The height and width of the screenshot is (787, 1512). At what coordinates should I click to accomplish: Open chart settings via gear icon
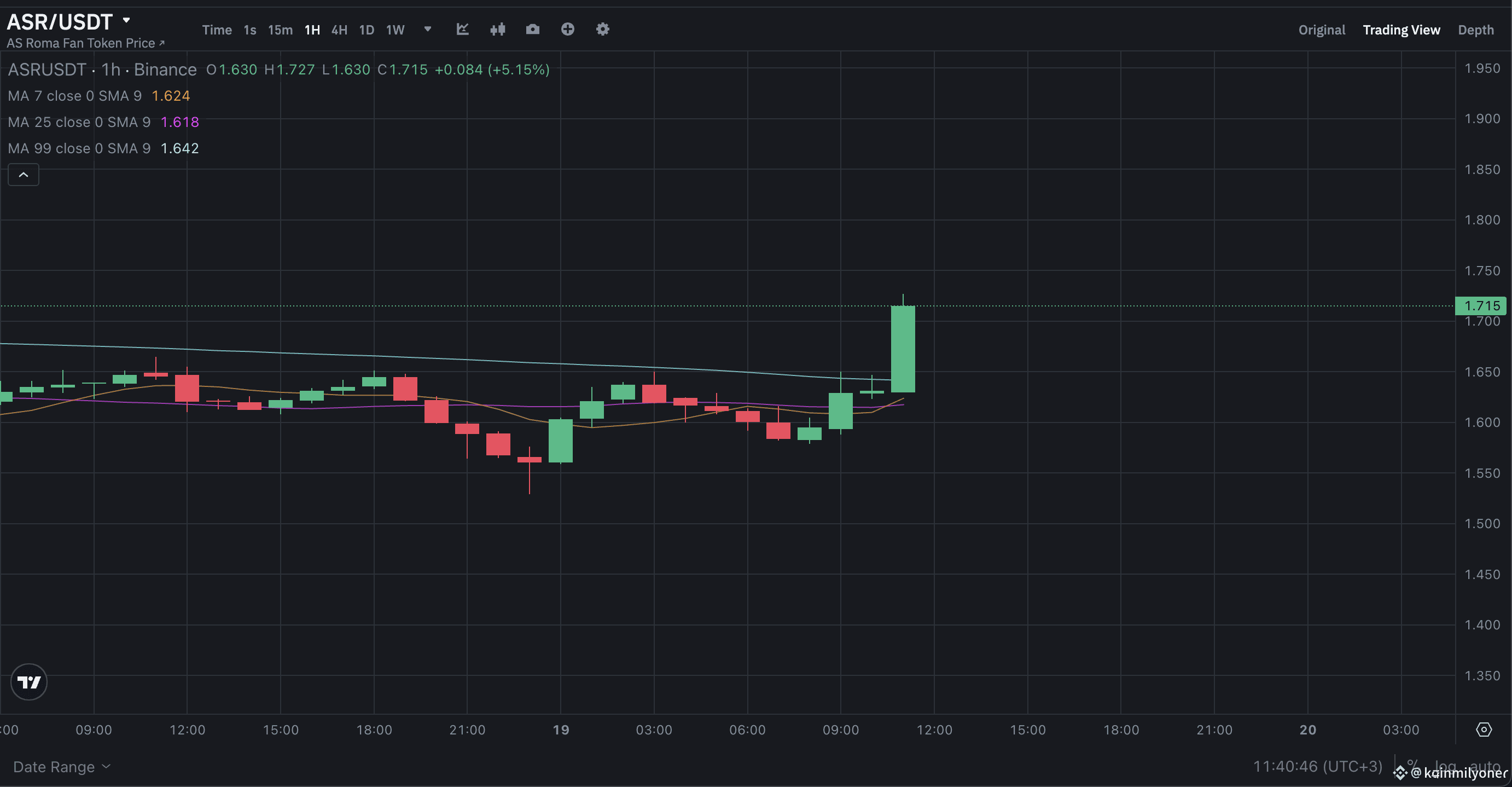click(x=602, y=30)
